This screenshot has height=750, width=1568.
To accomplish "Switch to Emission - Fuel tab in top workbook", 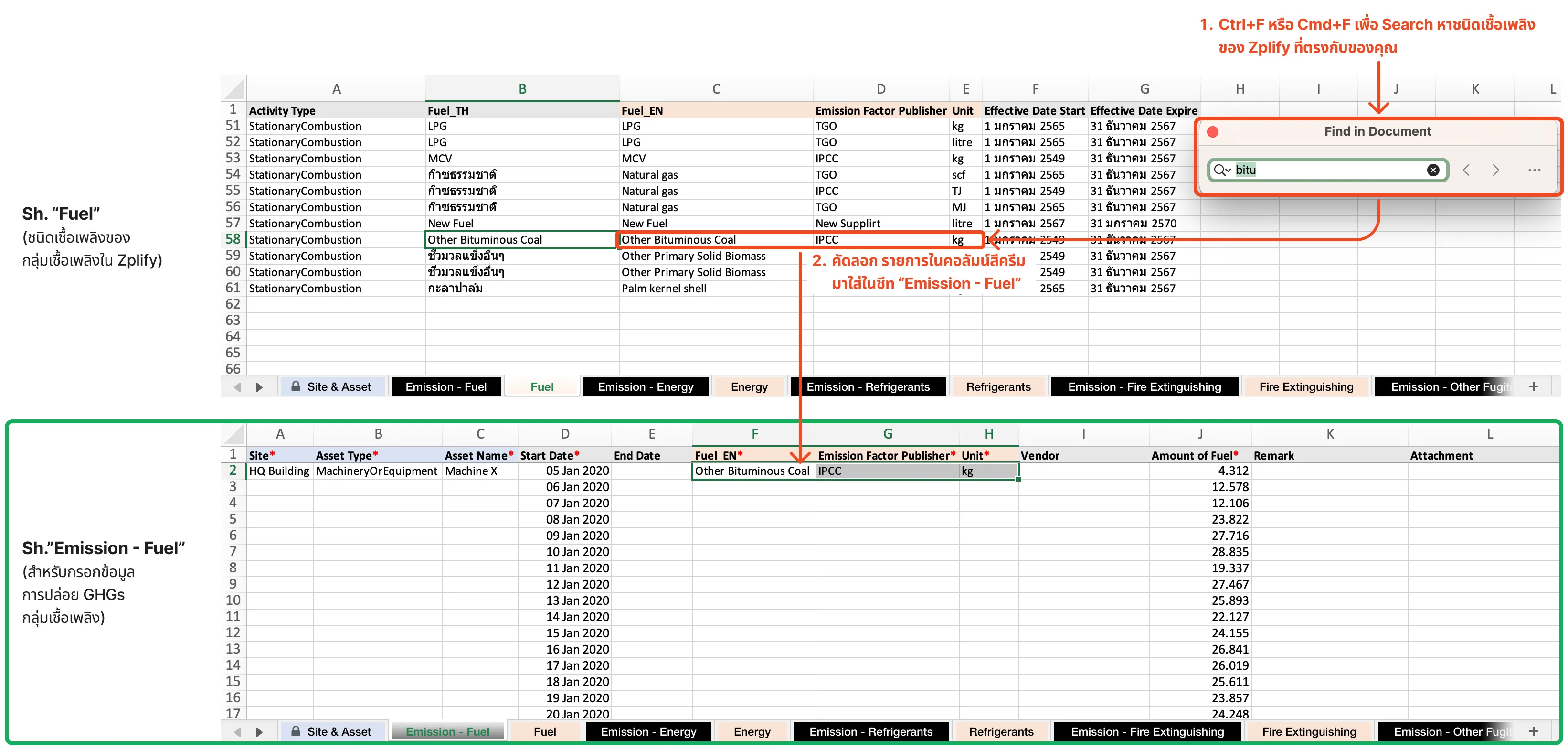I will (x=445, y=386).
